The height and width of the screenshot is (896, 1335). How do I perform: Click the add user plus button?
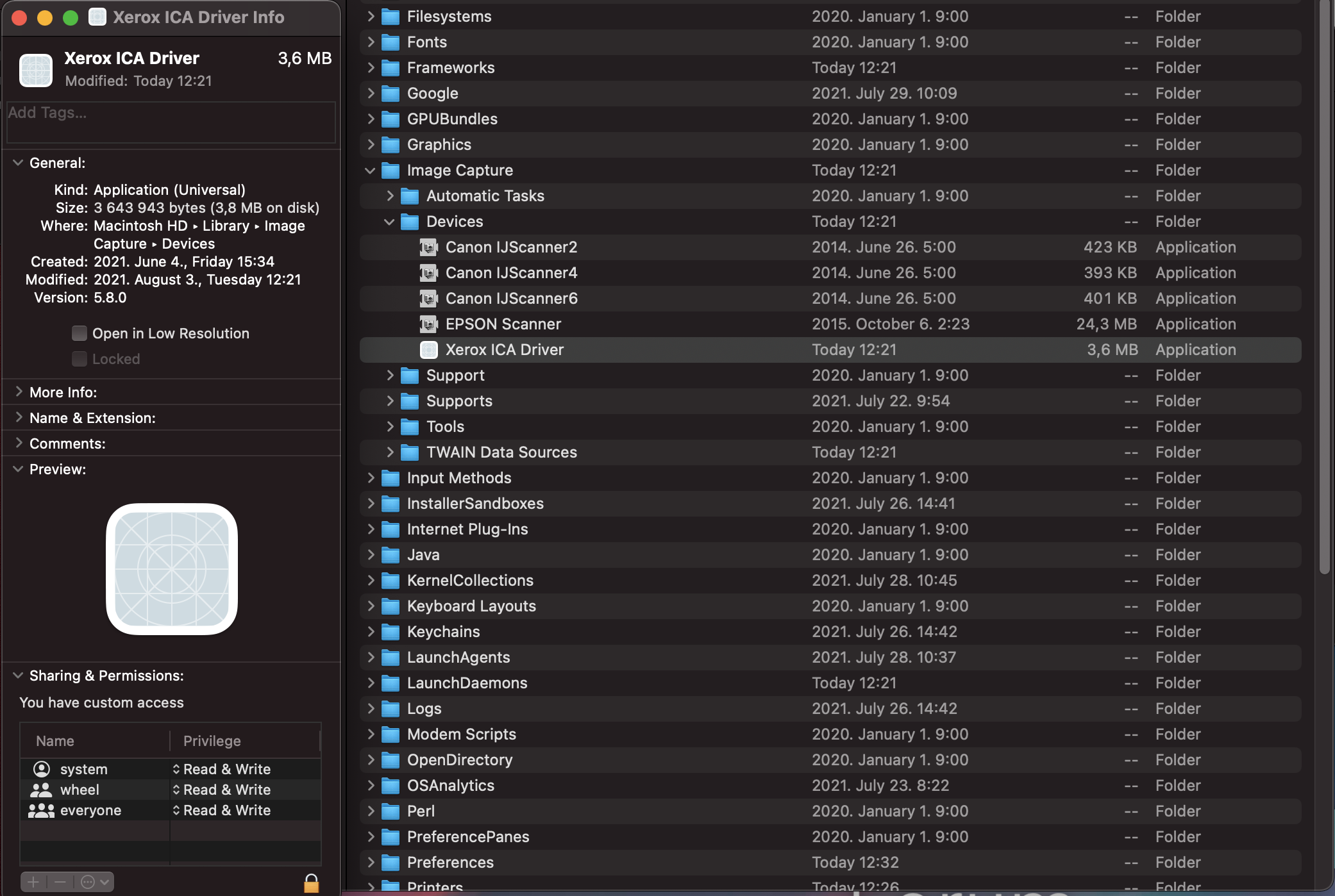pos(33,882)
